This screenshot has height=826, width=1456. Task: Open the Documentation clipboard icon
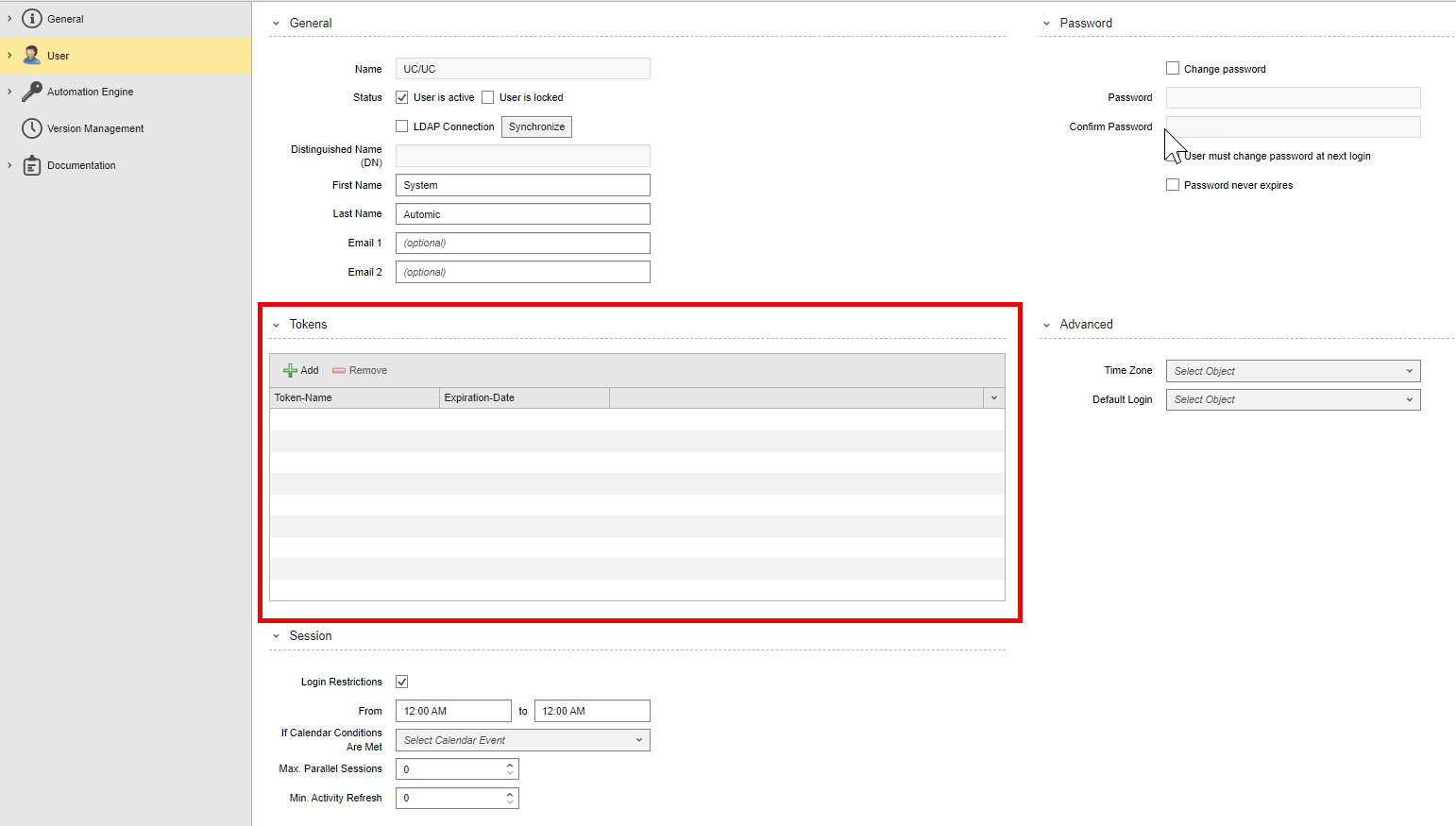pos(32,165)
